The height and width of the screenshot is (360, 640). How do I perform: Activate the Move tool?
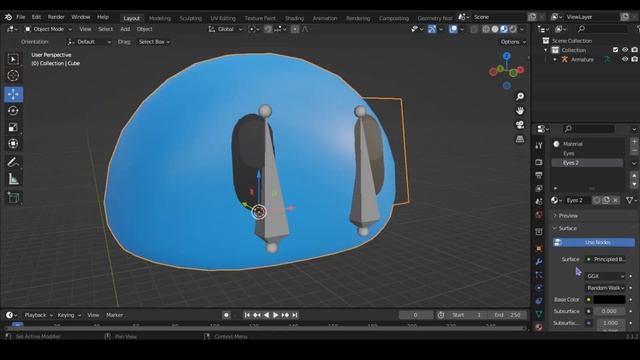pos(13,94)
